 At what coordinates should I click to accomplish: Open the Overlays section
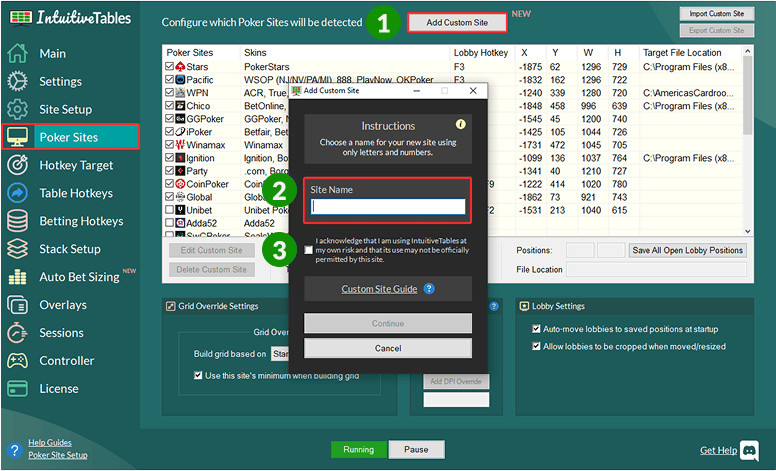[63, 305]
